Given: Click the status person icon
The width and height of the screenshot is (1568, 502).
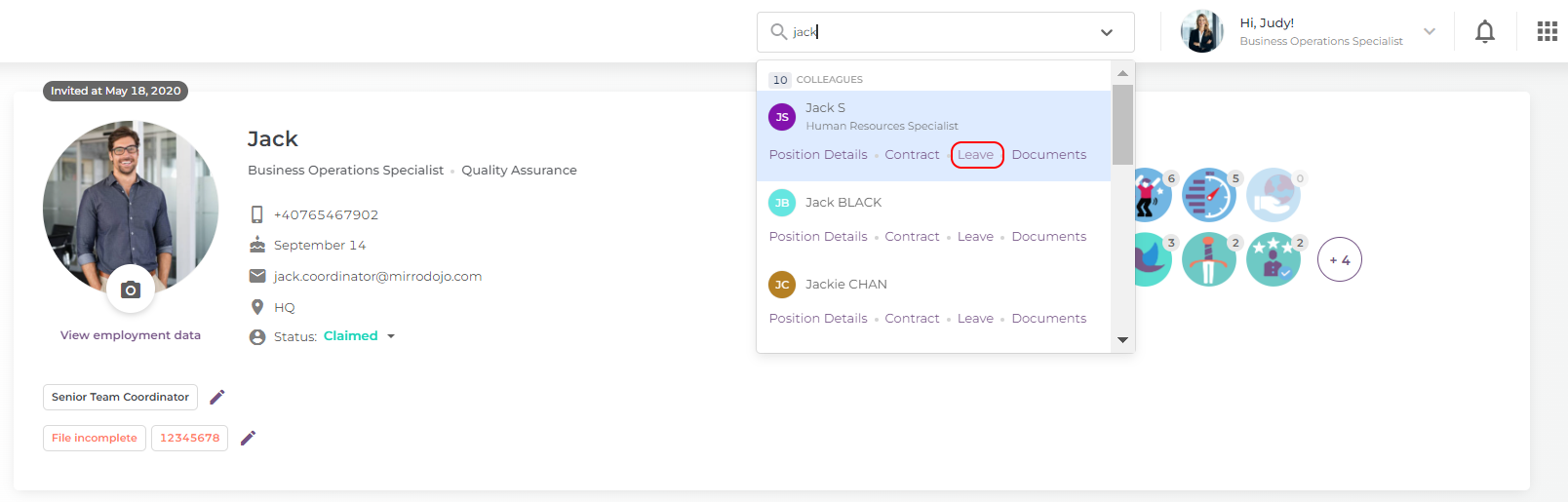Looking at the screenshot, I should coord(257,336).
